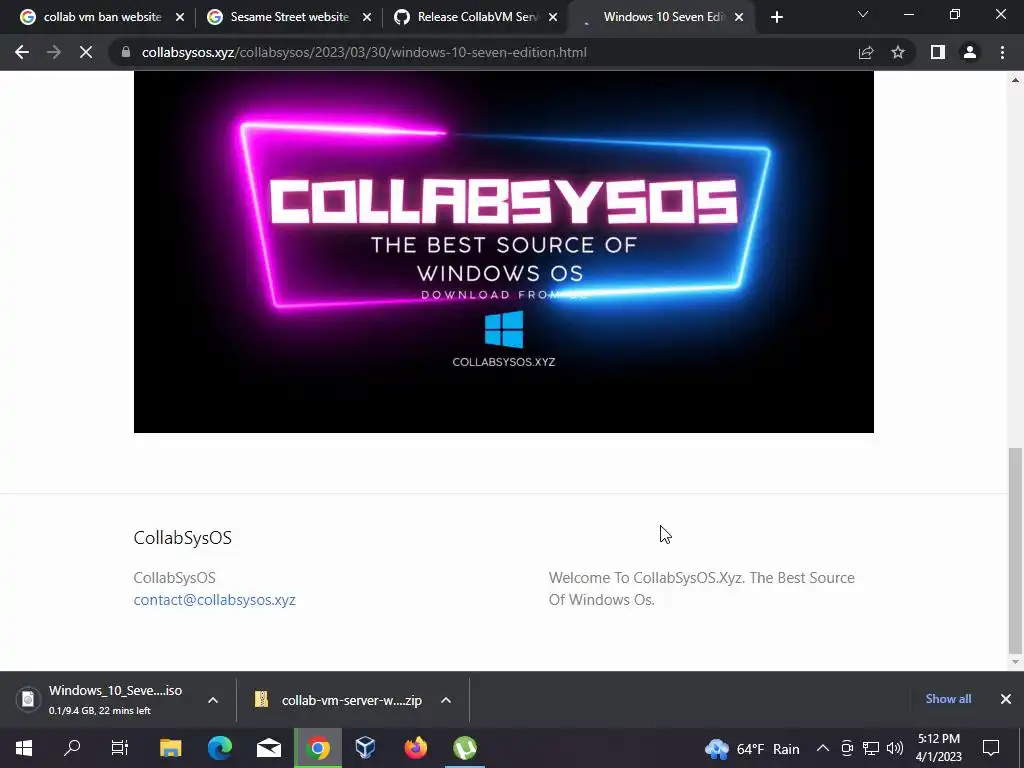Click the page vertical scrollbar thumb
1024x768 pixels.
pos(1015,551)
